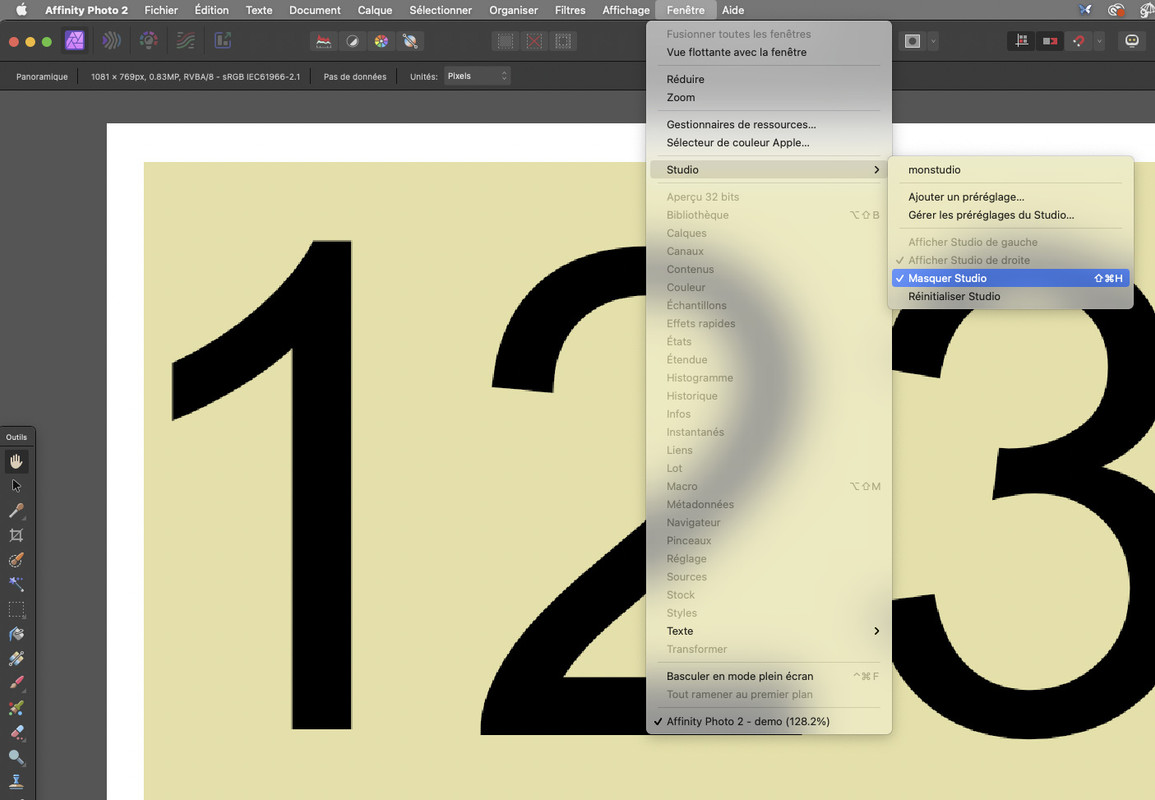Open the Aide menu
This screenshot has height=800, width=1155.
[733, 10]
